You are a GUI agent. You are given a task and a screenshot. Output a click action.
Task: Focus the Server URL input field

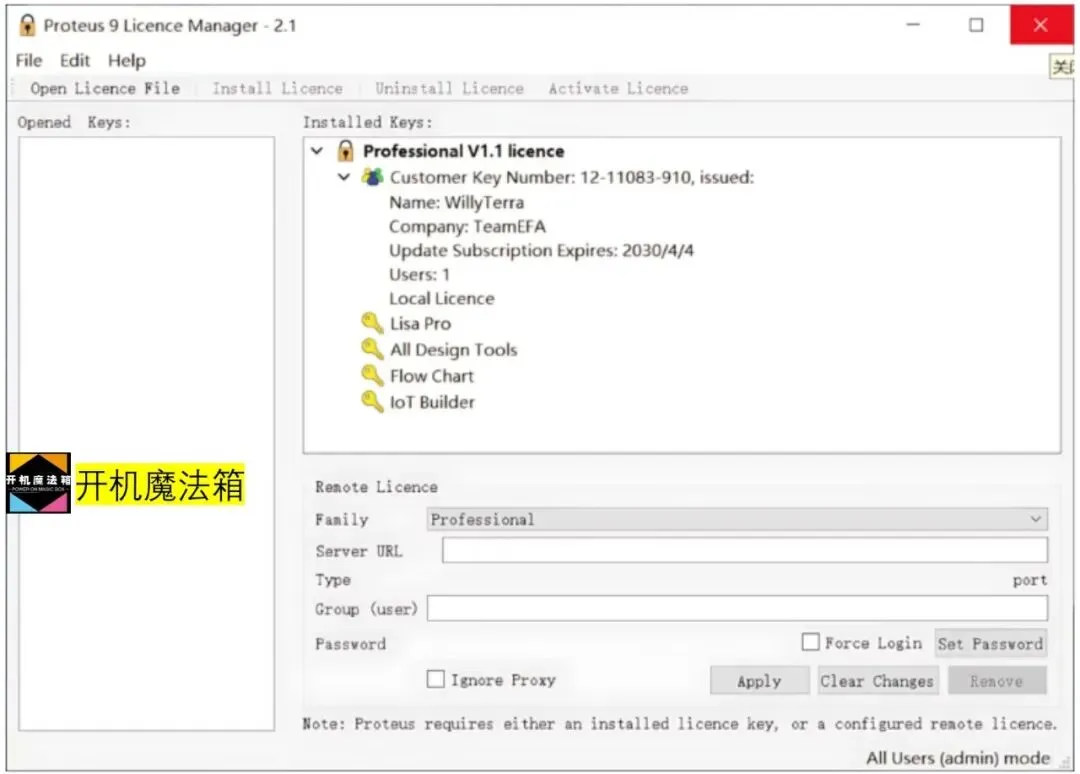[745, 550]
